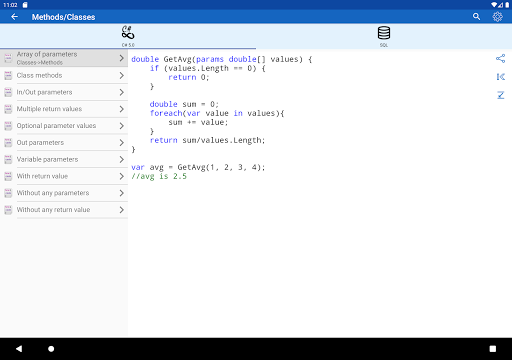Open the Android recent apps button
The height and width of the screenshot is (360, 512).
coord(493,349)
